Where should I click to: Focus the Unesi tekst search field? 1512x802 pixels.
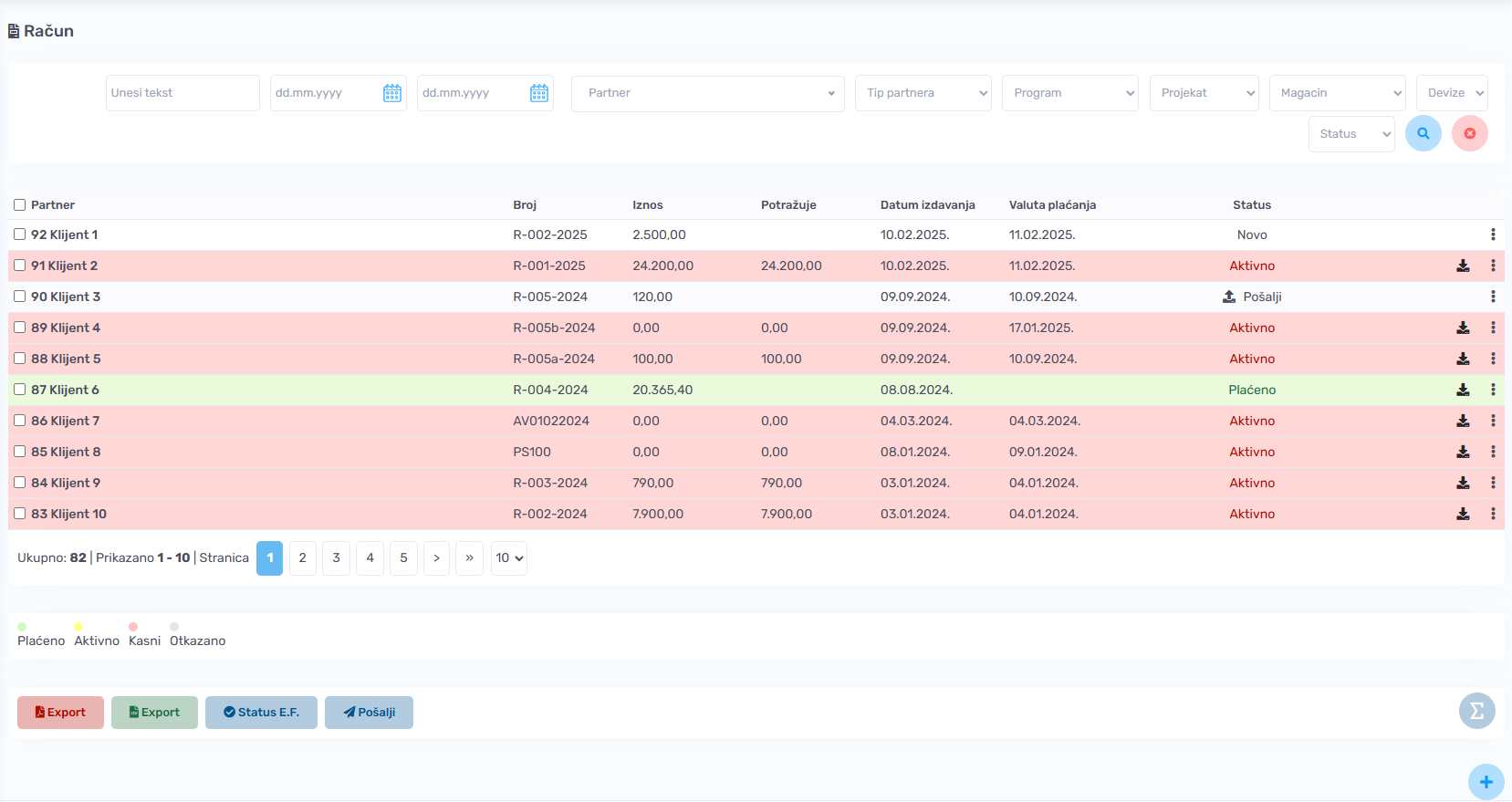point(182,93)
